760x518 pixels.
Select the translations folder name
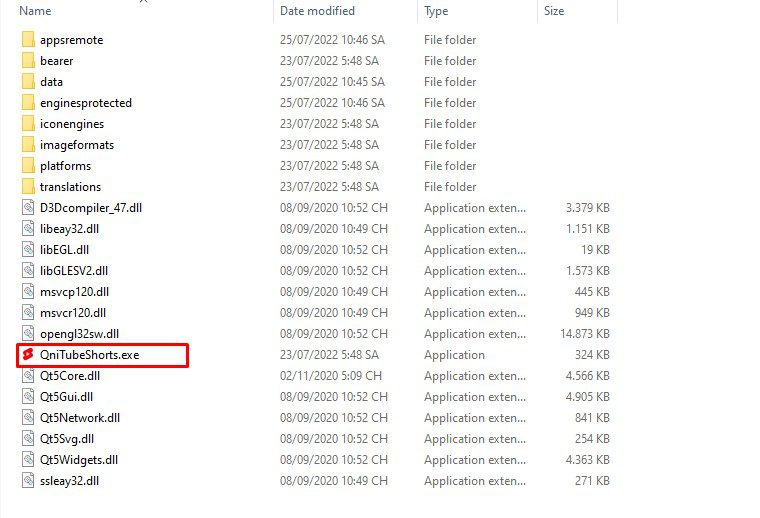(x=70, y=187)
